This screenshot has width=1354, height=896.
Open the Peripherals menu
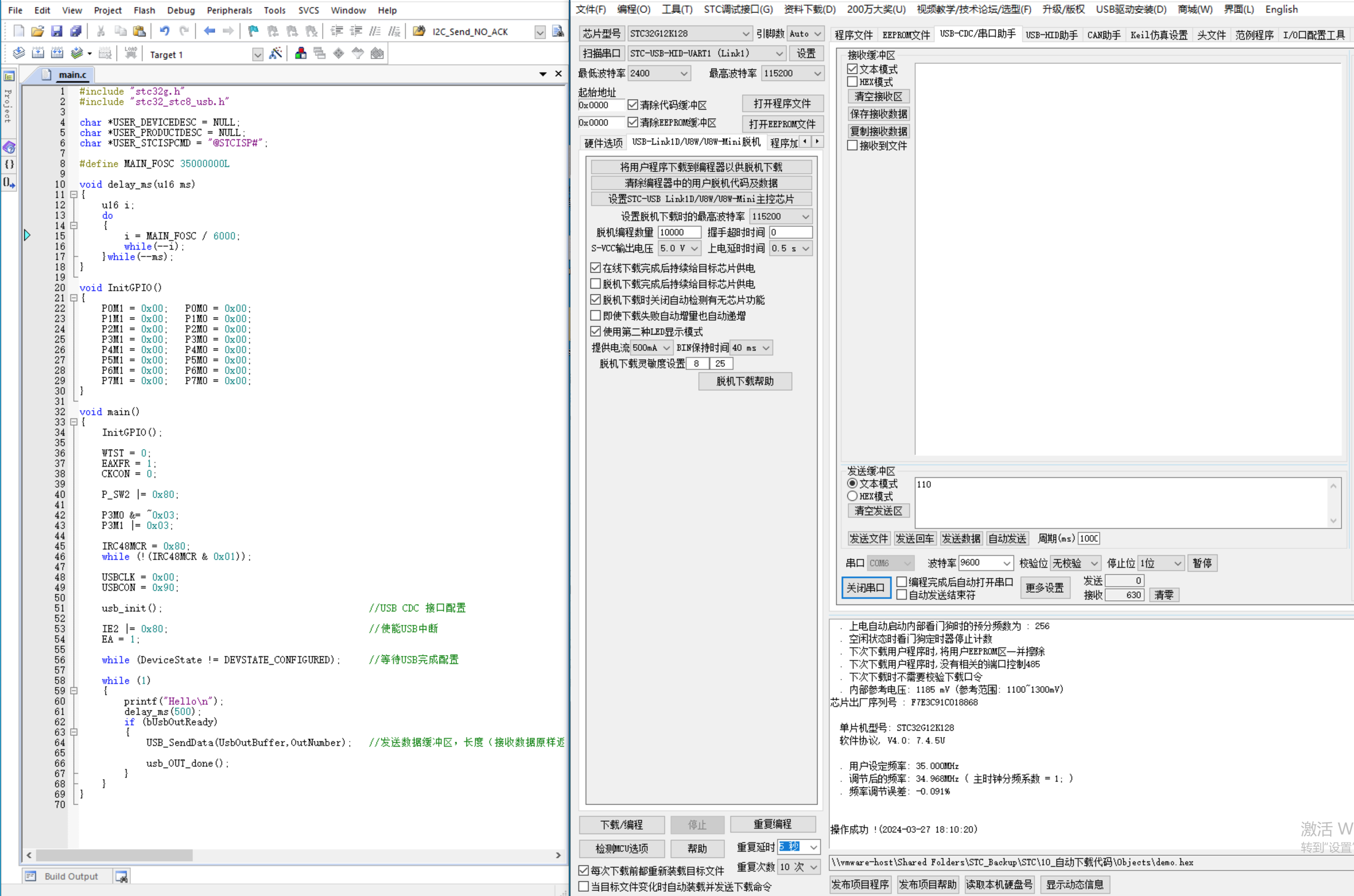229,10
